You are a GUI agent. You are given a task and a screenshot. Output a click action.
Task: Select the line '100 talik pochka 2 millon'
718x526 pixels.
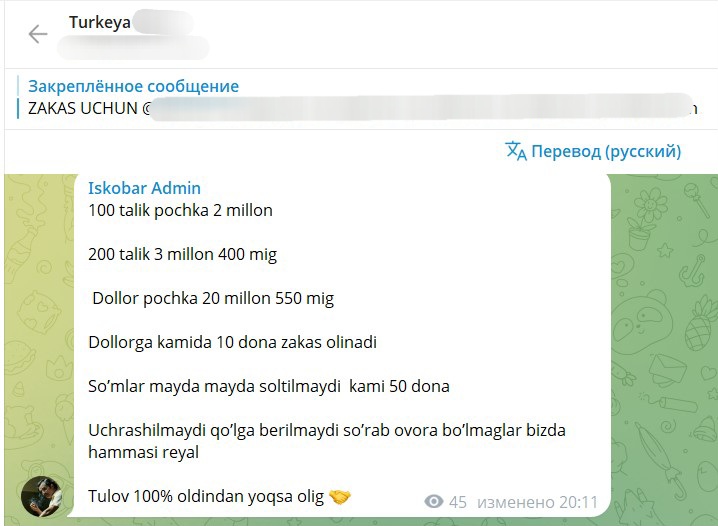(180, 210)
